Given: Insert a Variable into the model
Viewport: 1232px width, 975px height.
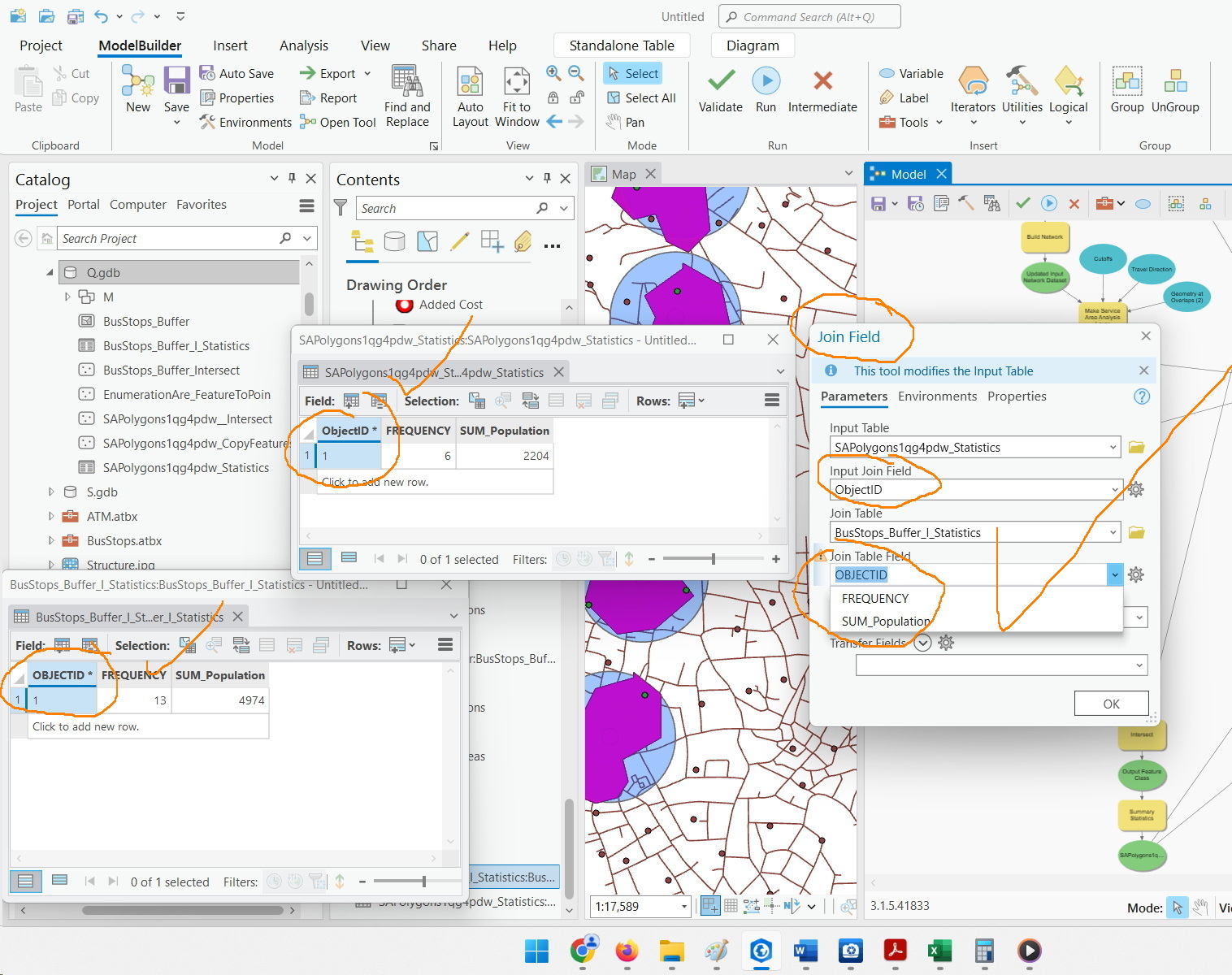Looking at the screenshot, I should [x=909, y=73].
